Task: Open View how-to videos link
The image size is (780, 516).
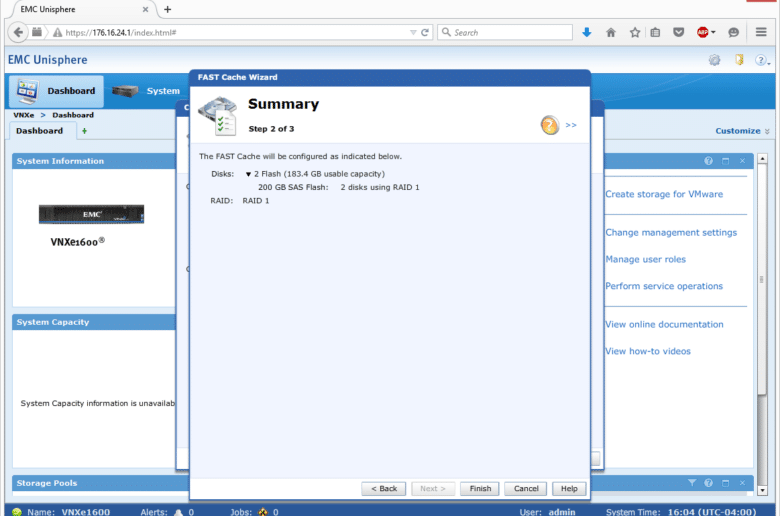Action: [648, 351]
